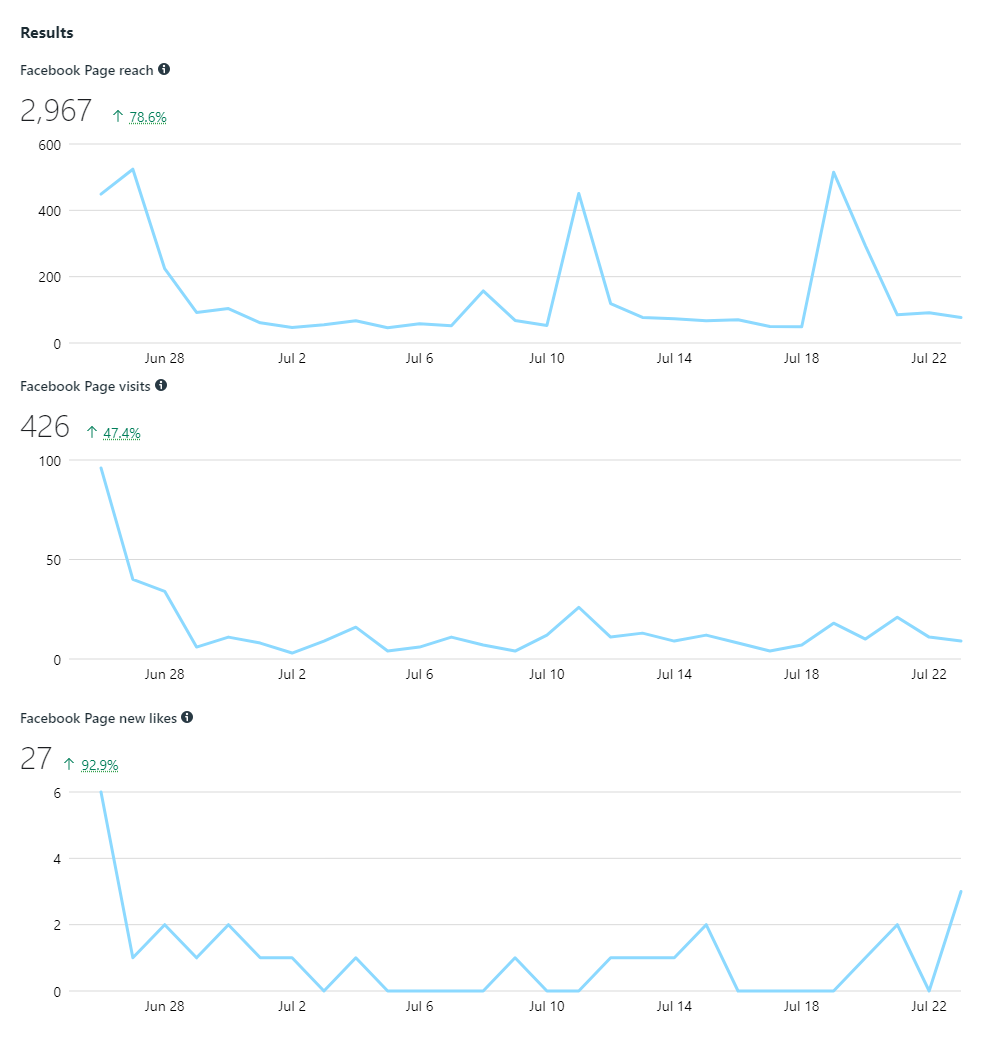Select the 426 page visits total
Screen dimensions: 1005x1060
(x=45, y=427)
